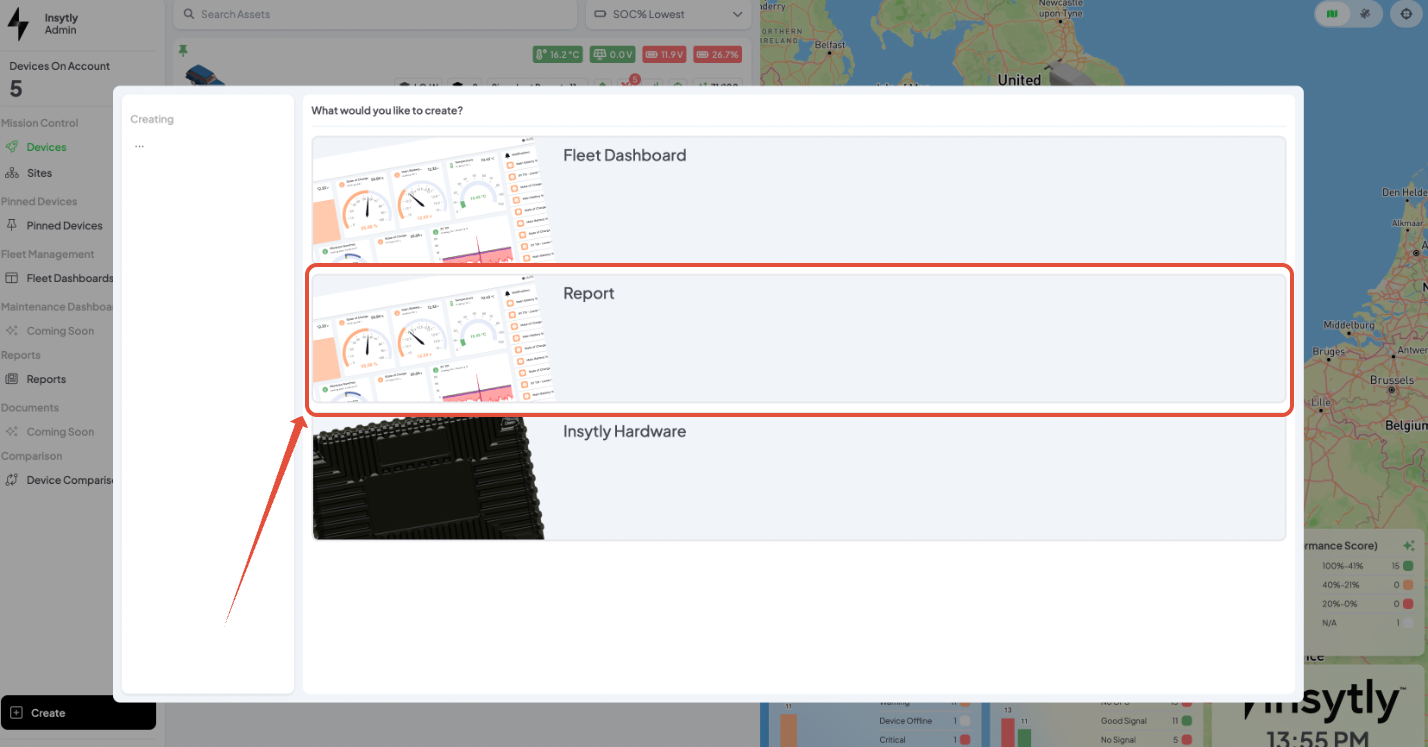The width and height of the screenshot is (1428, 747).
Task: Click the grey N/A legend swatch
Action: coord(1408,623)
